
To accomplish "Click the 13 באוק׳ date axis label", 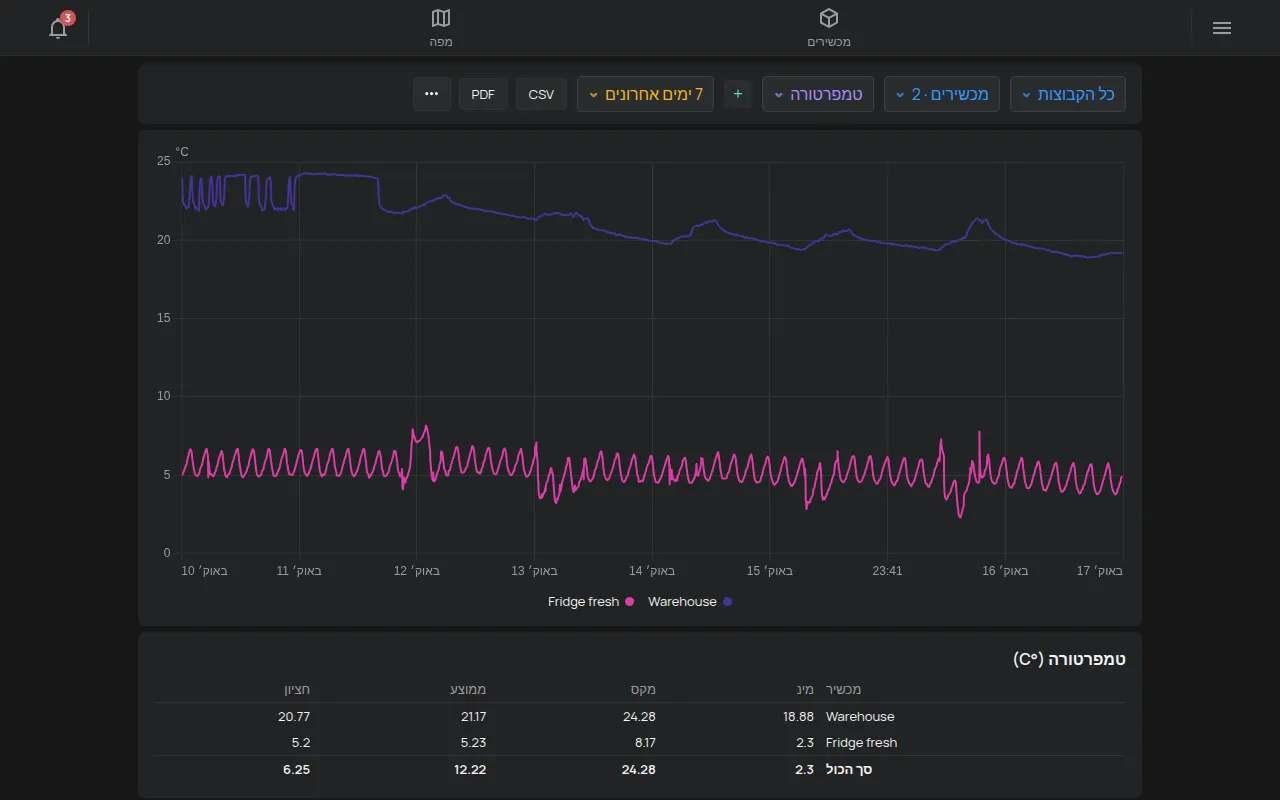I will (x=534, y=571).
